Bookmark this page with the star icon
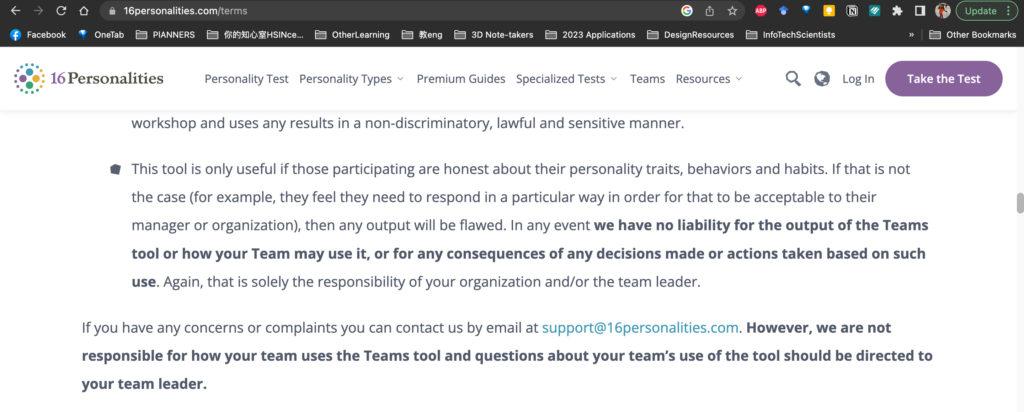 click(733, 11)
